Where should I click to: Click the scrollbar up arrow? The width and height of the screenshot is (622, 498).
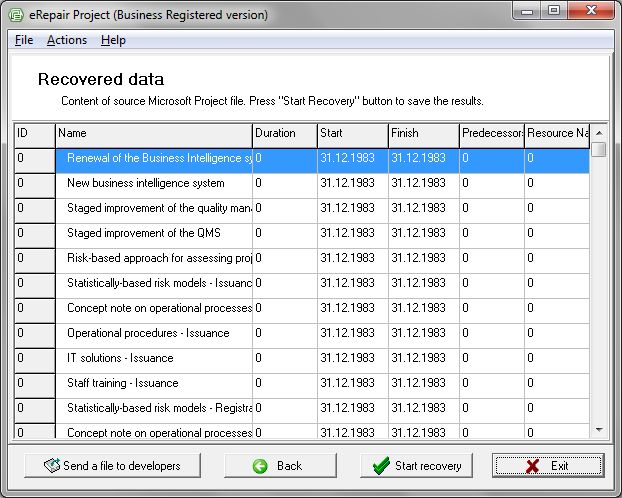point(599,133)
